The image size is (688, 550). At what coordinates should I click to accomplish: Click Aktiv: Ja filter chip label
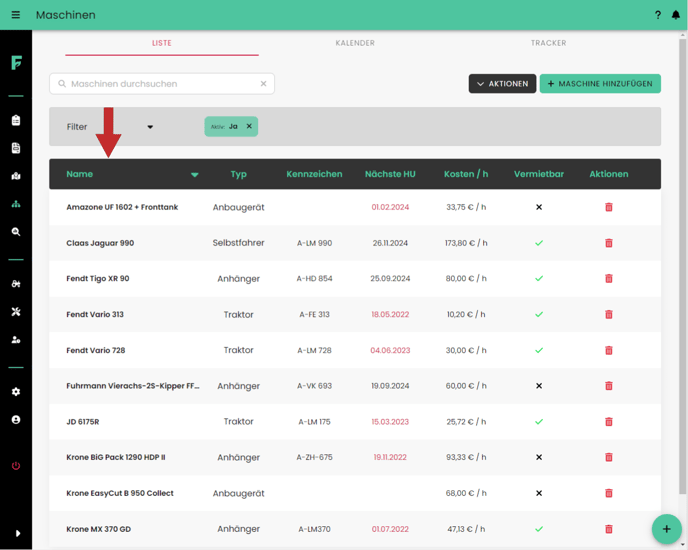pyautogui.click(x=224, y=126)
